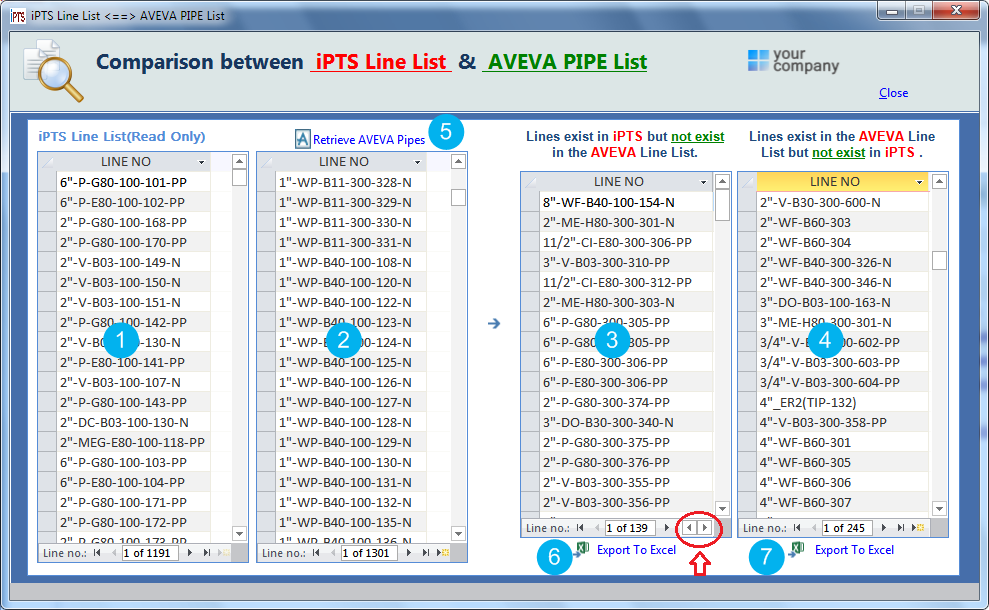
Task: Click scroll-down arrow of 139-line list
Action: pos(722,508)
